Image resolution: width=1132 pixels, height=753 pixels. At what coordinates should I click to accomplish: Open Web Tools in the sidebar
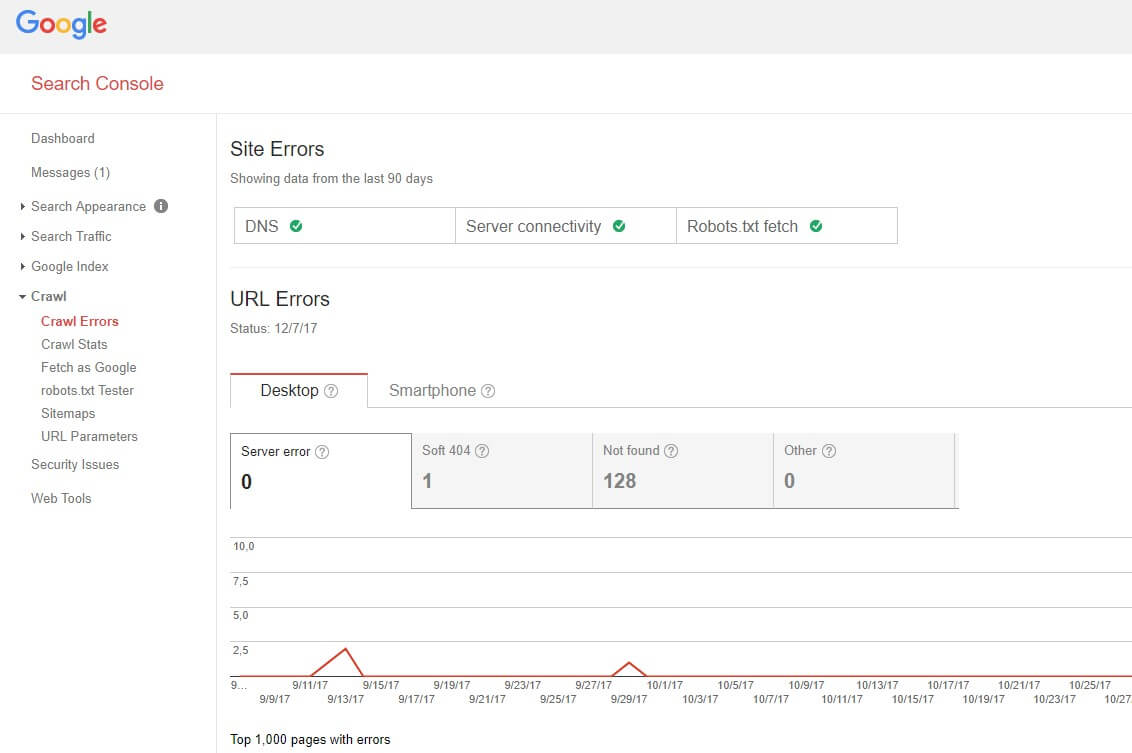[61, 498]
